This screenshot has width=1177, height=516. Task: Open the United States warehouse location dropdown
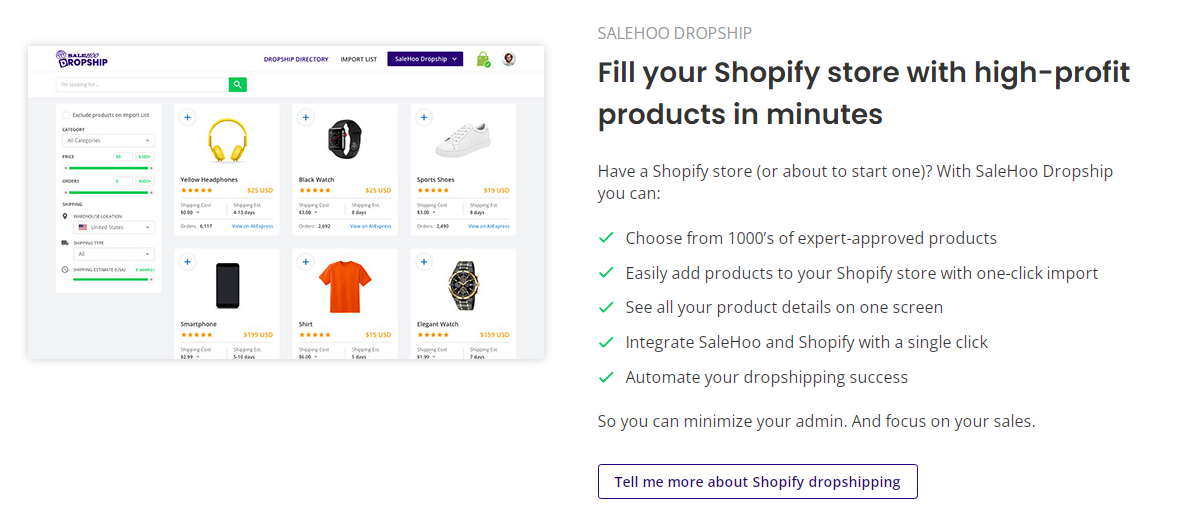[114, 227]
